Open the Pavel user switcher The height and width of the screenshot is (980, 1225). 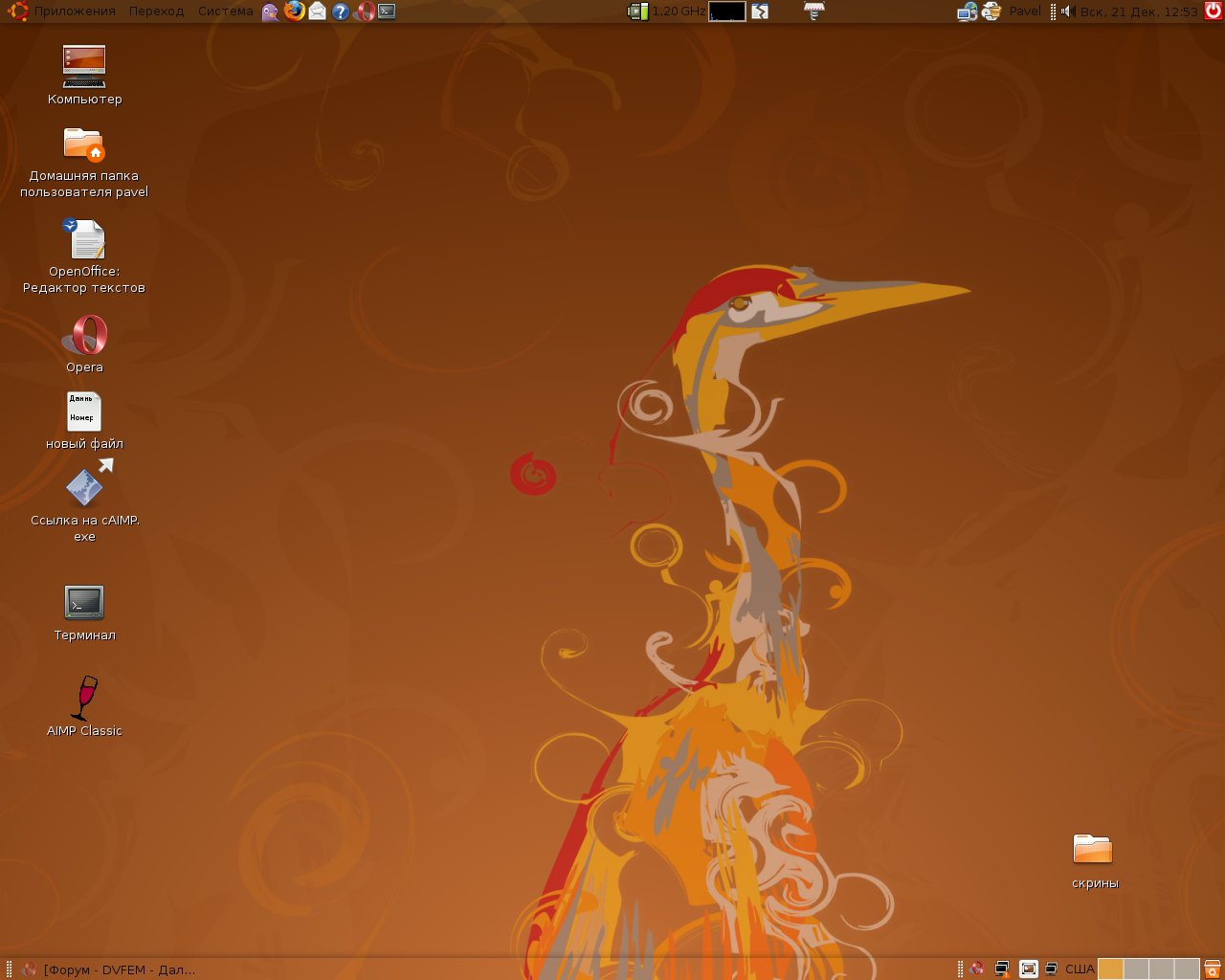pos(1024,11)
